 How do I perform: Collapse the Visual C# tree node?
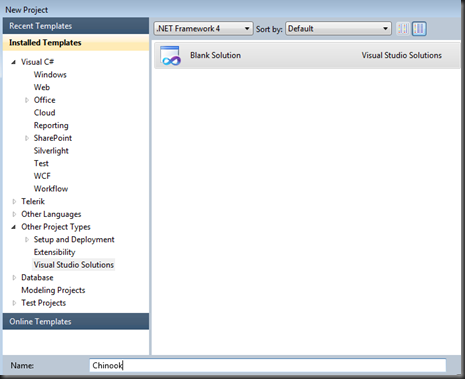tap(14, 62)
